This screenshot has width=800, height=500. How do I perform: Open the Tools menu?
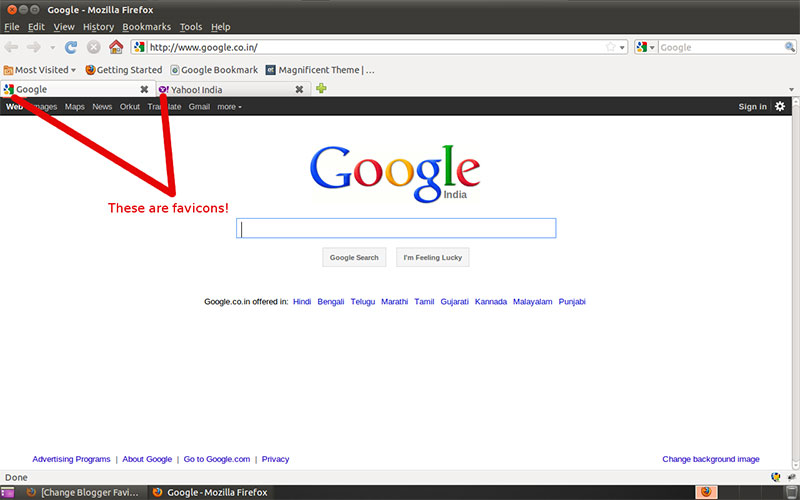[x=191, y=27]
